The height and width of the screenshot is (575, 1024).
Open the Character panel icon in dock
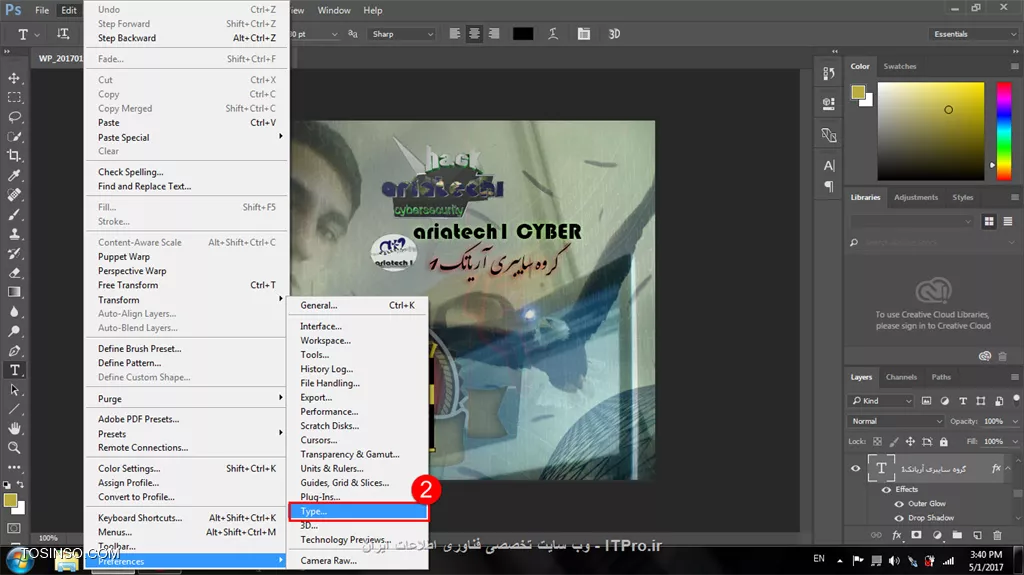click(829, 166)
